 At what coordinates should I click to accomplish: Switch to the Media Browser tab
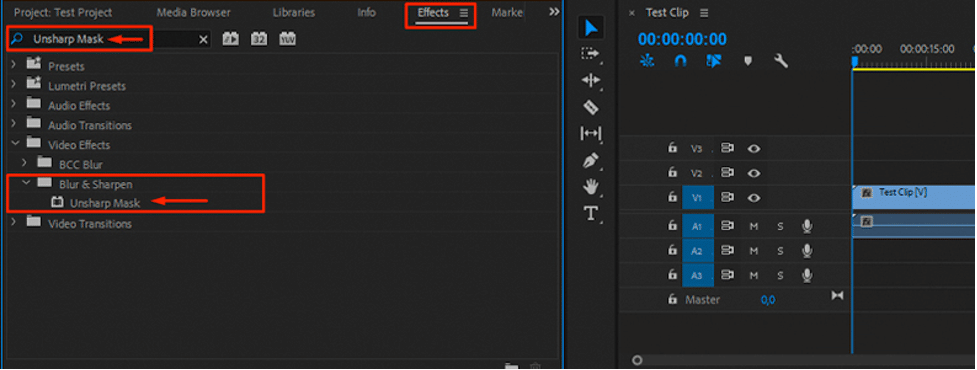[x=193, y=12]
